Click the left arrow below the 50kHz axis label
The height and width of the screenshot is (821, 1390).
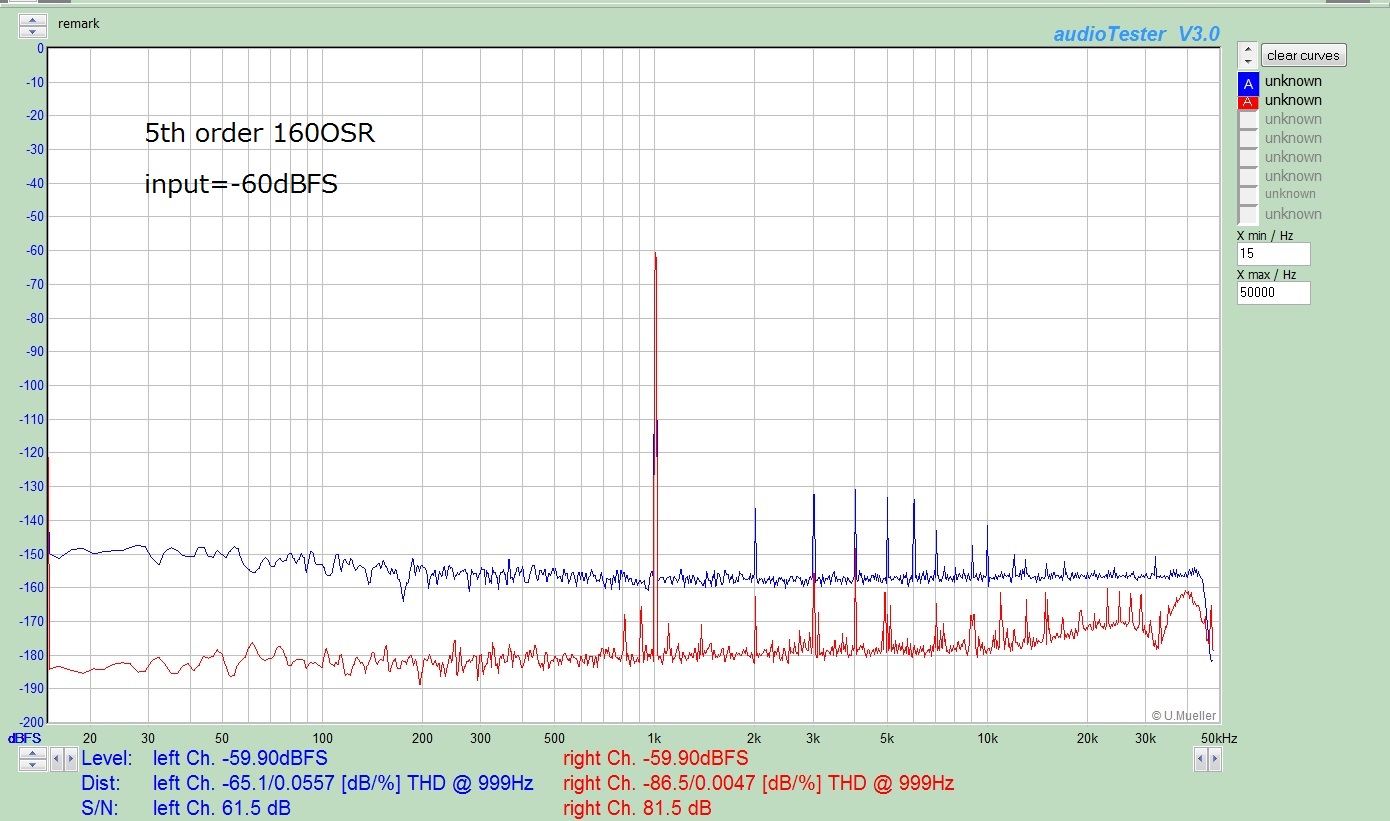click(1200, 759)
